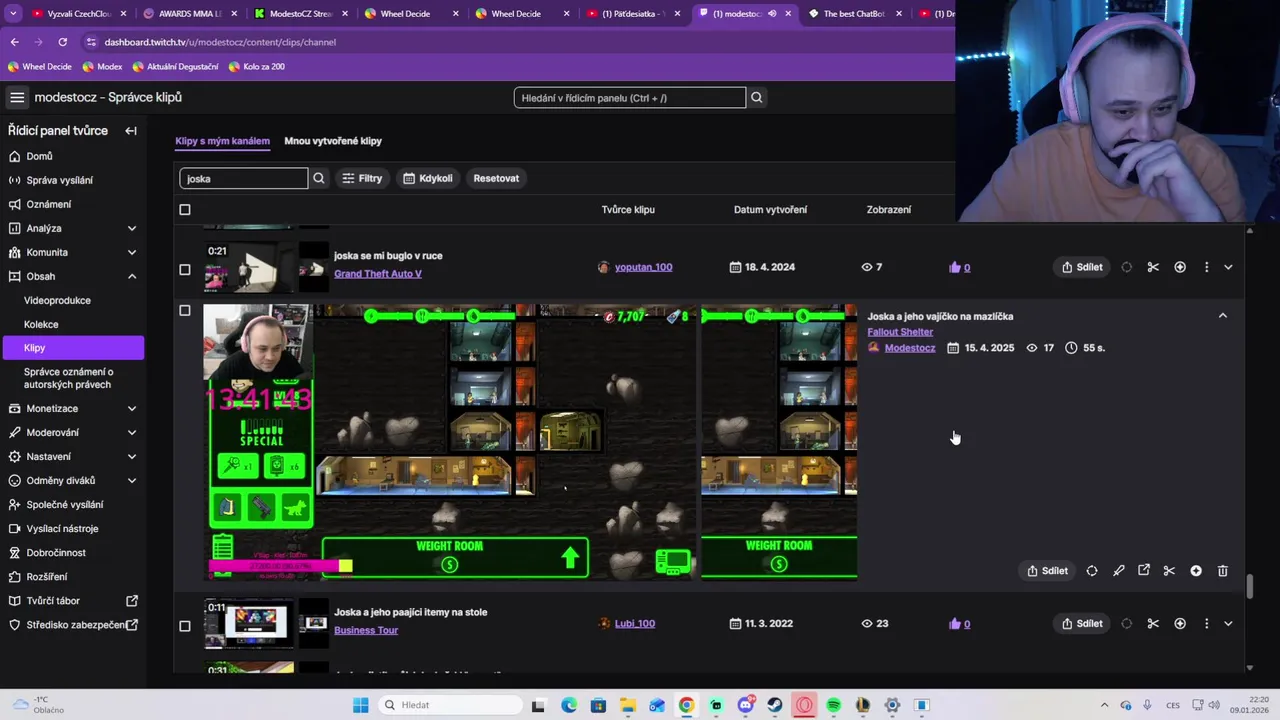This screenshot has height=720, width=1280.
Task: Reload the page in the browser
Action: [x=62, y=42]
